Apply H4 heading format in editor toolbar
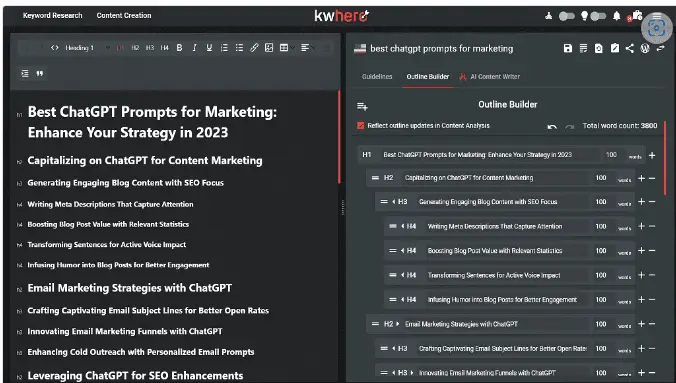The width and height of the screenshot is (676, 383). [x=164, y=48]
